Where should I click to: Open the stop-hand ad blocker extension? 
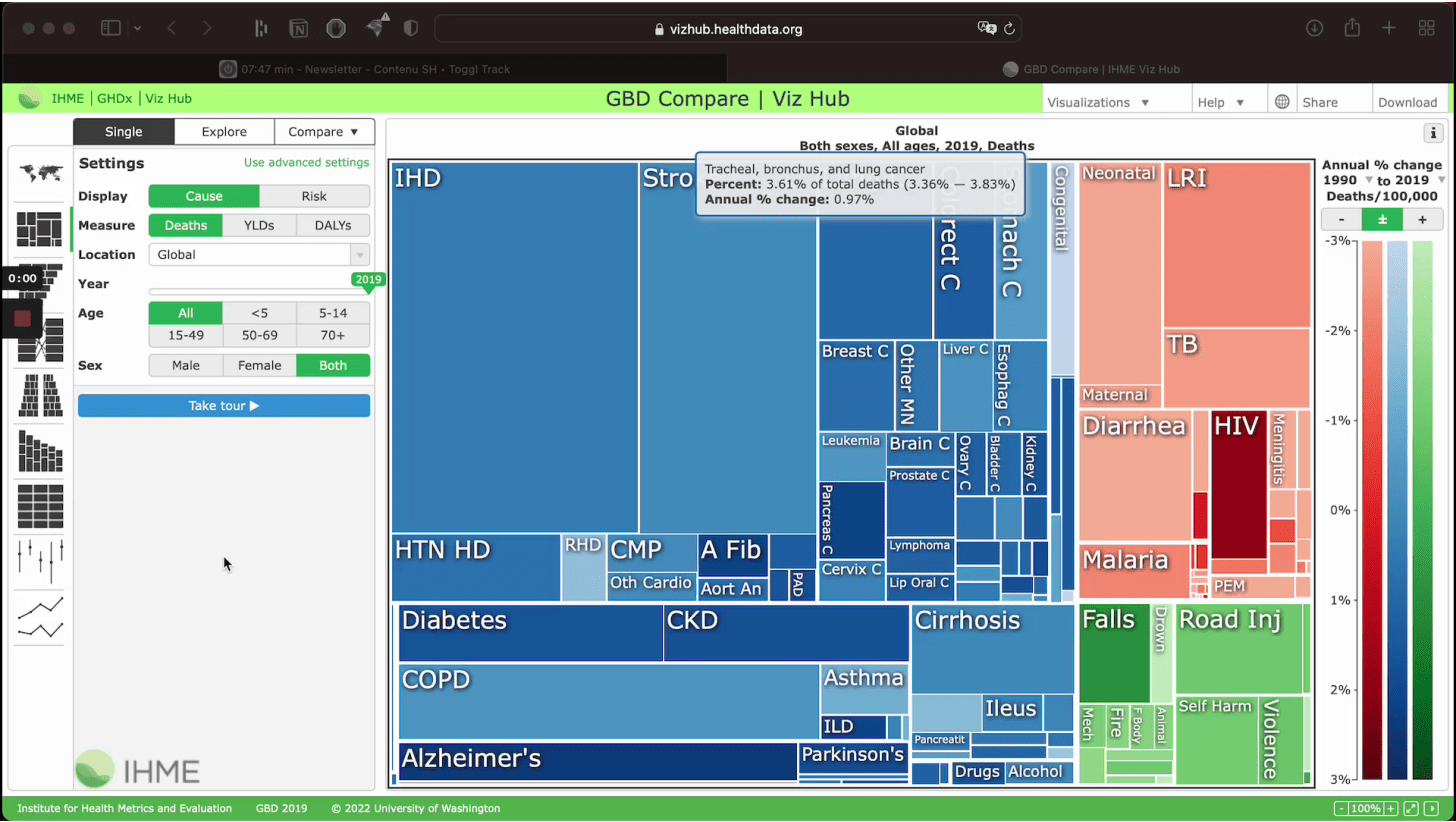click(x=336, y=28)
